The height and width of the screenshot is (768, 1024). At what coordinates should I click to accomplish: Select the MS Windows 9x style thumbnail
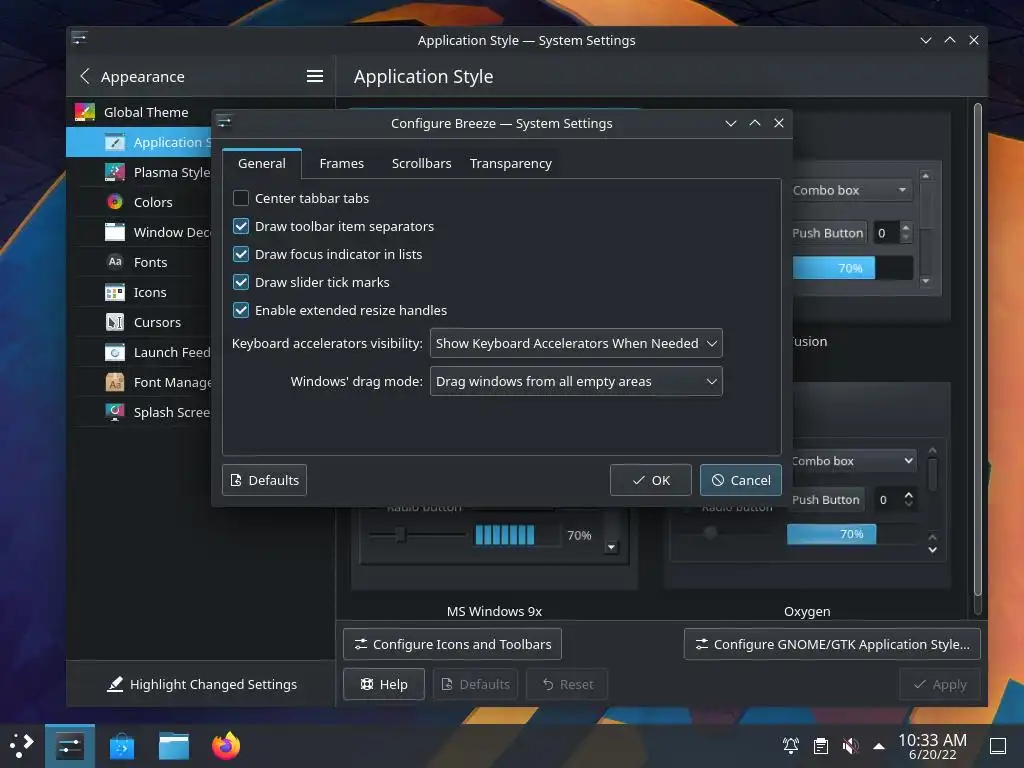494,549
